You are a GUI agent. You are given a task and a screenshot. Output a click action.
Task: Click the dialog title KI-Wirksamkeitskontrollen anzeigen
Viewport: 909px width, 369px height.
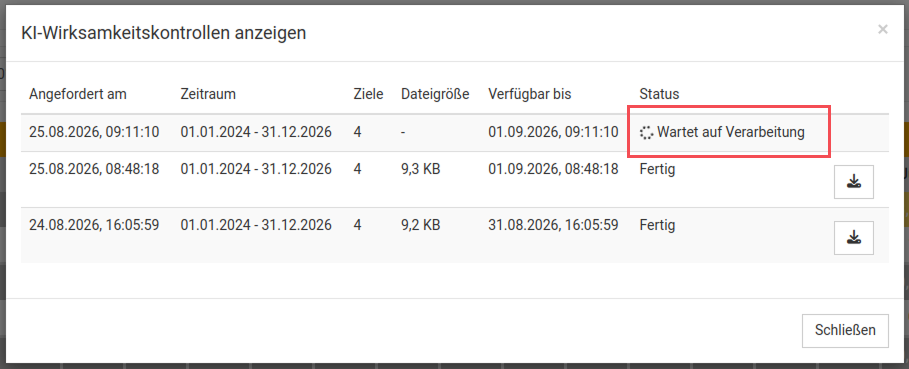pyautogui.click(x=163, y=33)
